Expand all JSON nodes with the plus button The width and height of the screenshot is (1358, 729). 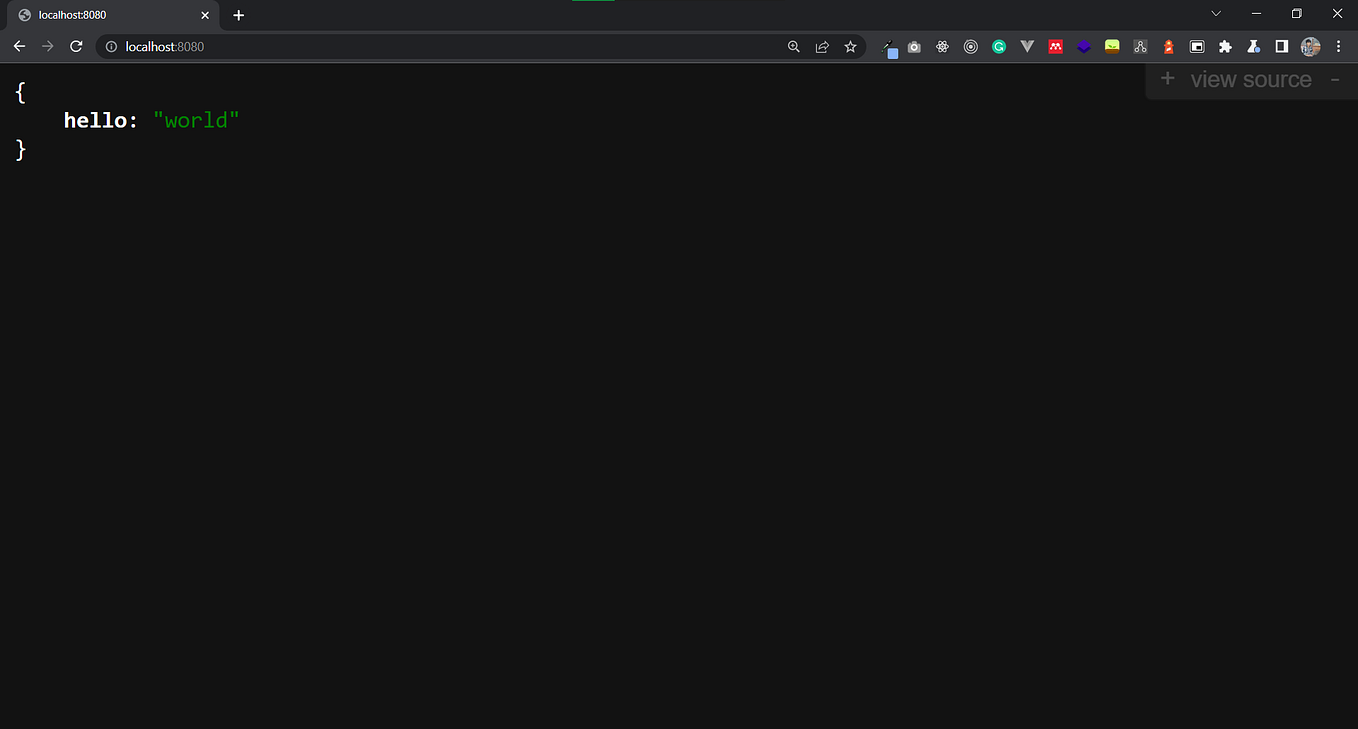click(x=1167, y=79)
